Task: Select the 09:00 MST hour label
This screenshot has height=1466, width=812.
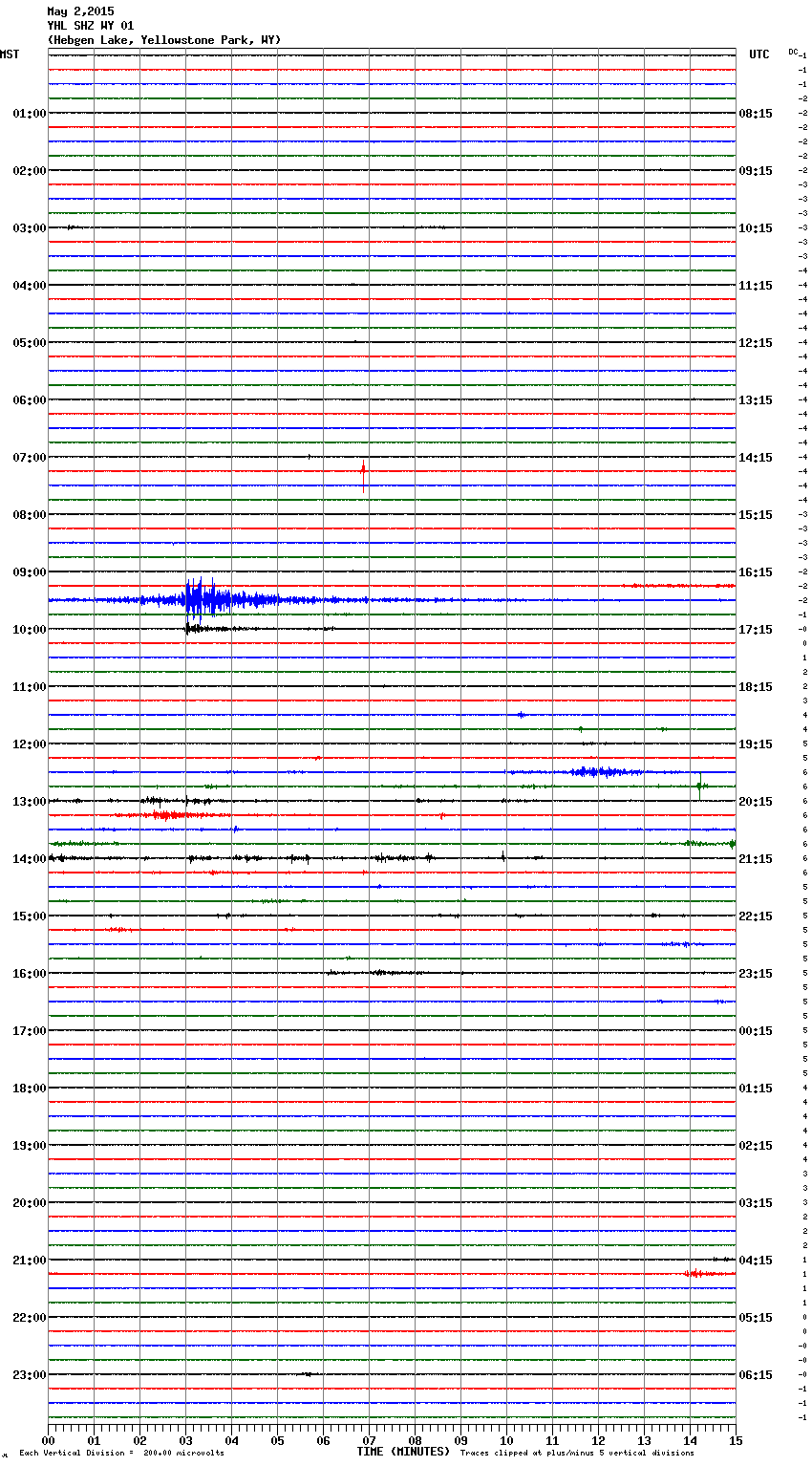Action: tap(29, 571)
